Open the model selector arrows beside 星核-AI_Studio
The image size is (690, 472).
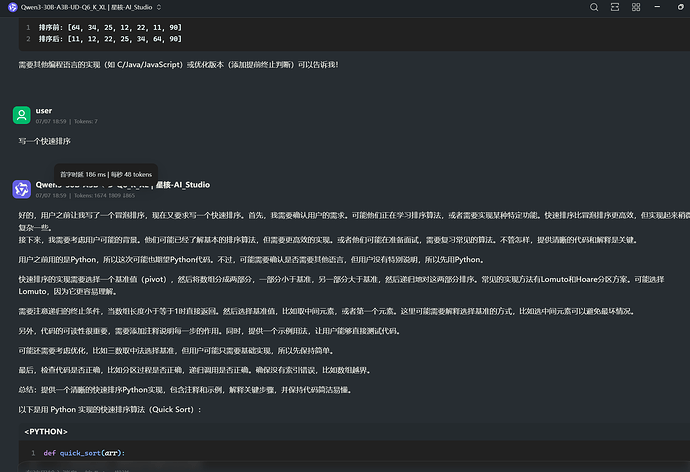[159, 7]
